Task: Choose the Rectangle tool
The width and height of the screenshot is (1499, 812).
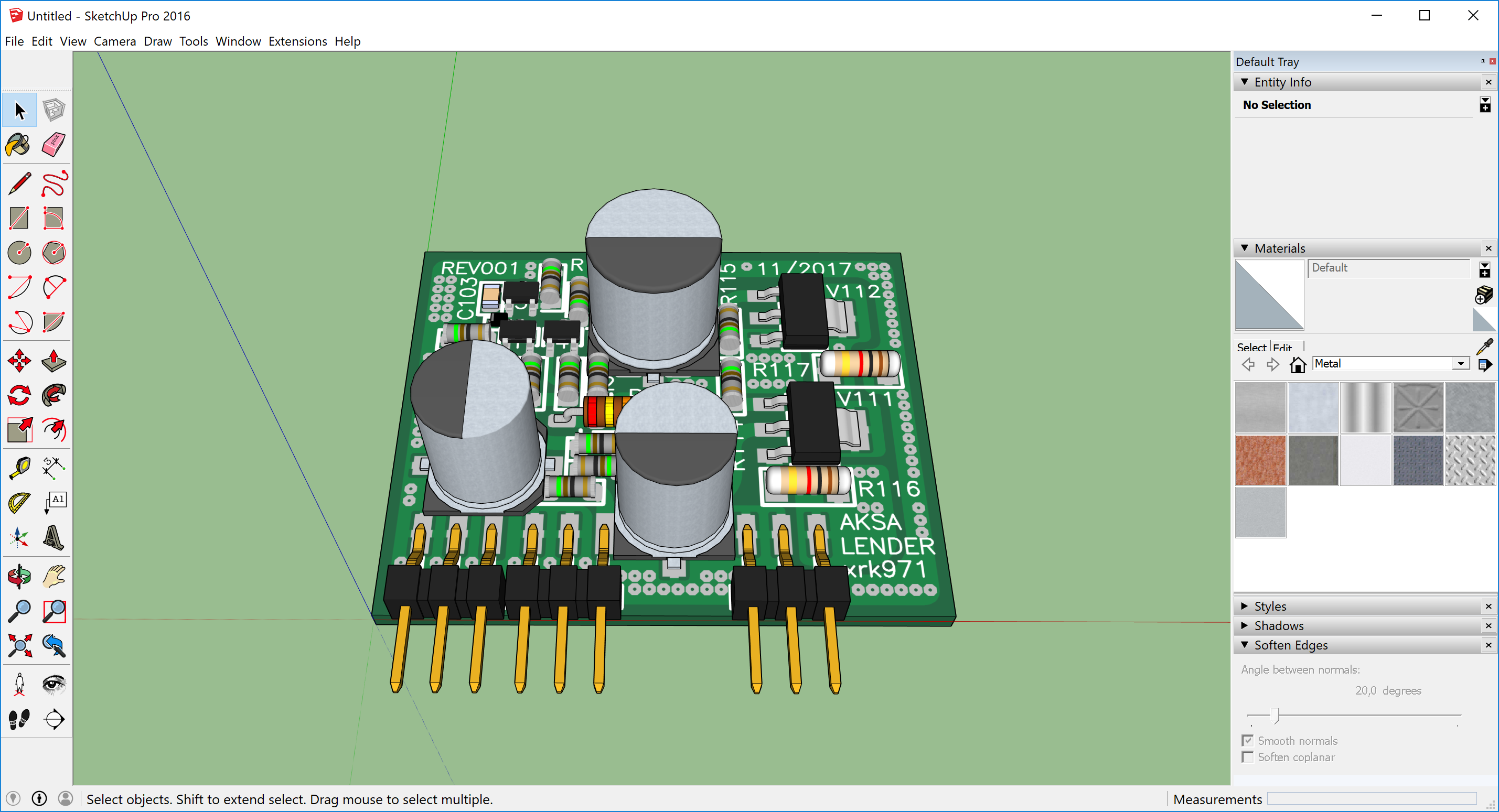Action: (x=19, y=218)
